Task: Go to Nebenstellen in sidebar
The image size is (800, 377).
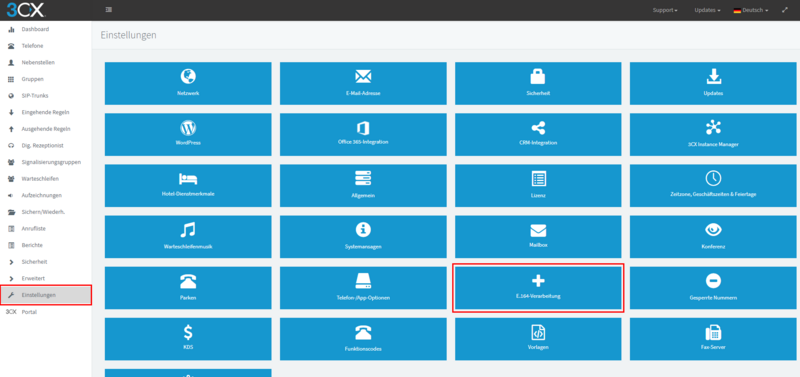Action: [x=46, y=62]
